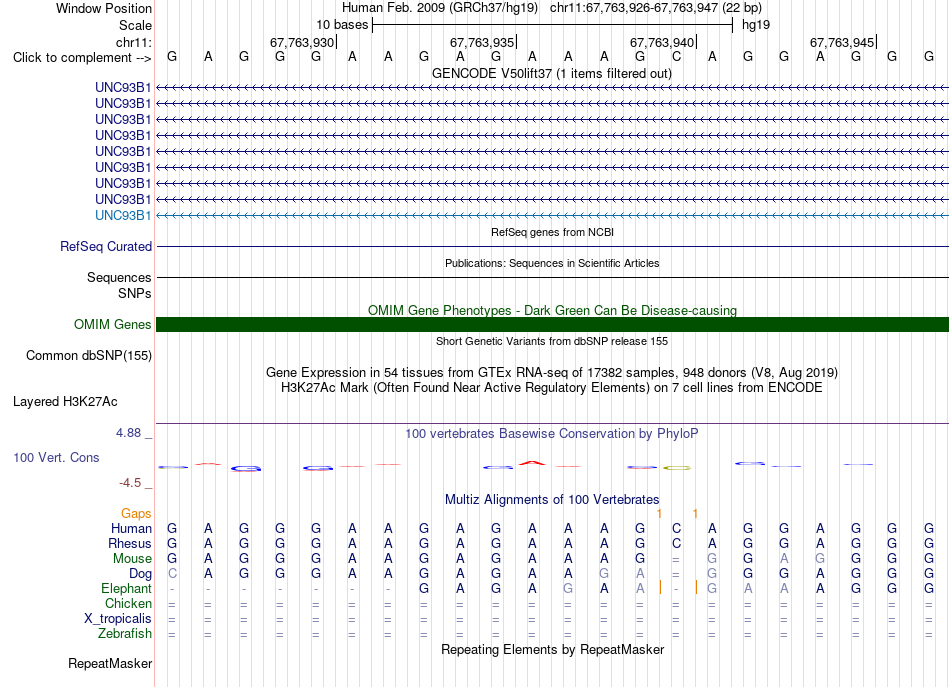Click the Common dbSNP(155) track label

click(88, 356)
